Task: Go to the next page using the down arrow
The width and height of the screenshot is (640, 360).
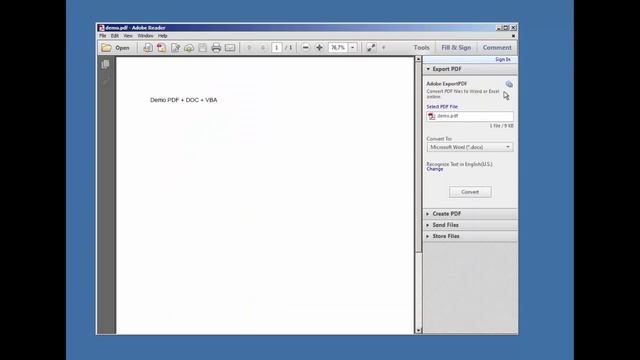Action: tap(263, 48)
